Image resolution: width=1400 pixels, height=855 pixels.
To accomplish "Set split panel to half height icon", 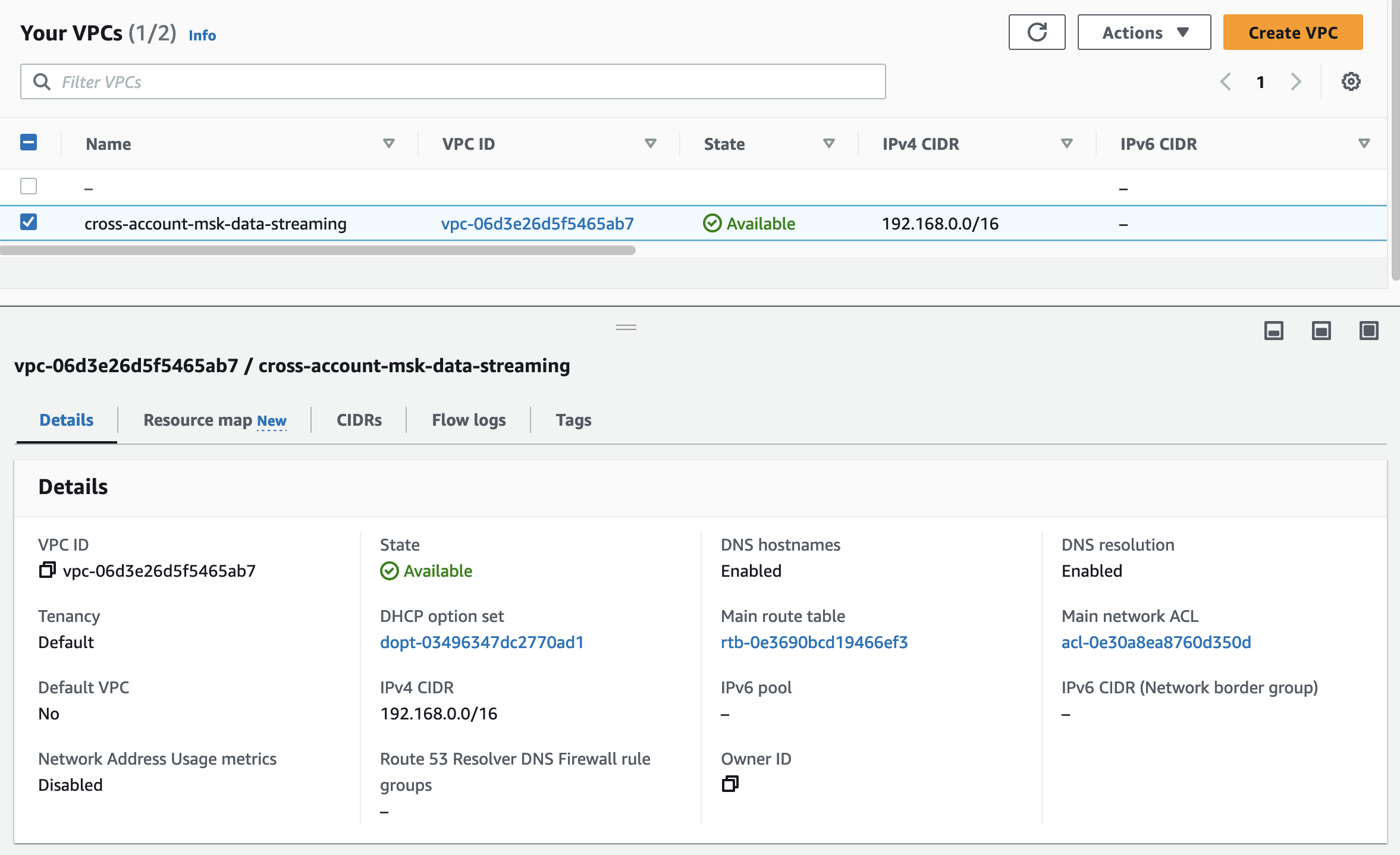I will pyautogui.click(x=1321, y=331).
